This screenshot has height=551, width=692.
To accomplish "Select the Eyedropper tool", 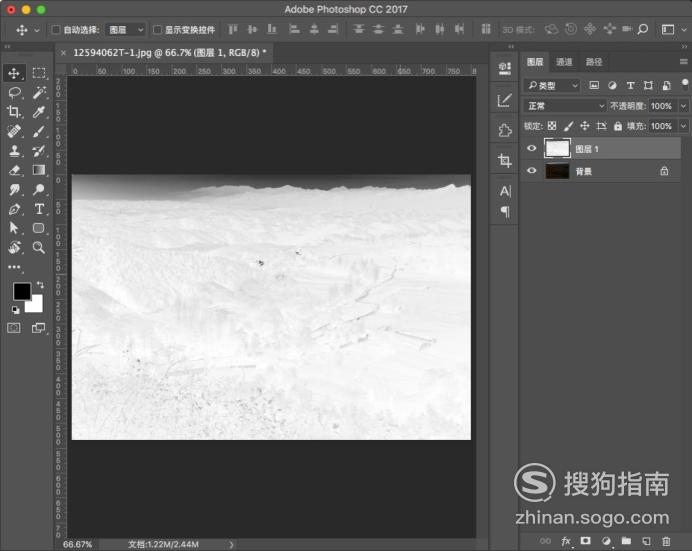I will point(39,112).
